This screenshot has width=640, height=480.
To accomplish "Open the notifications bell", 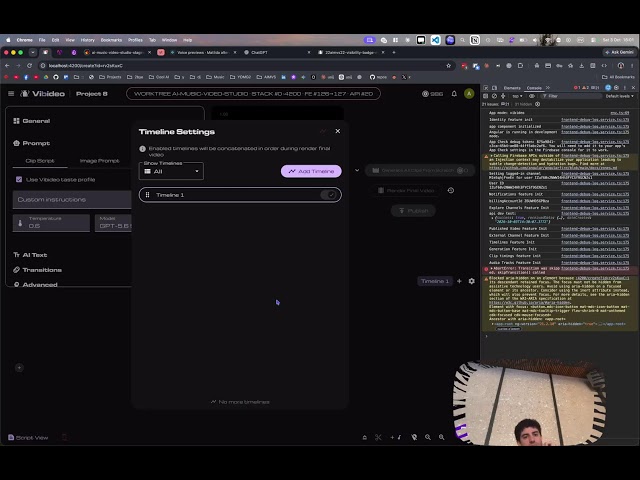I will (x=454, y=93).
